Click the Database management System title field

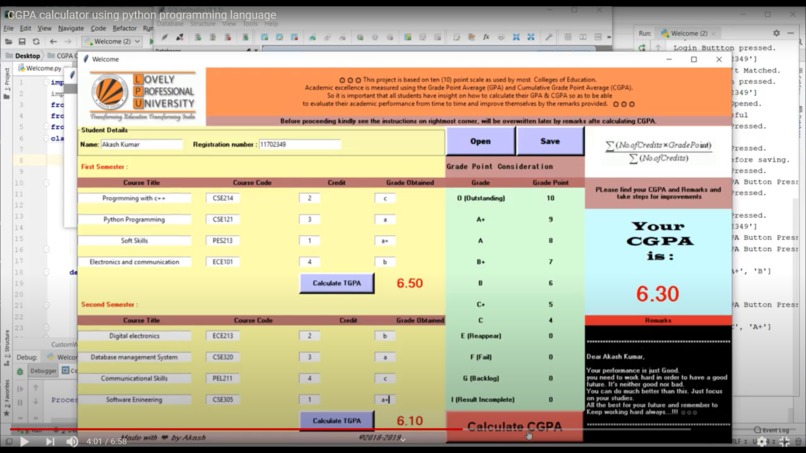pos(134,357)
